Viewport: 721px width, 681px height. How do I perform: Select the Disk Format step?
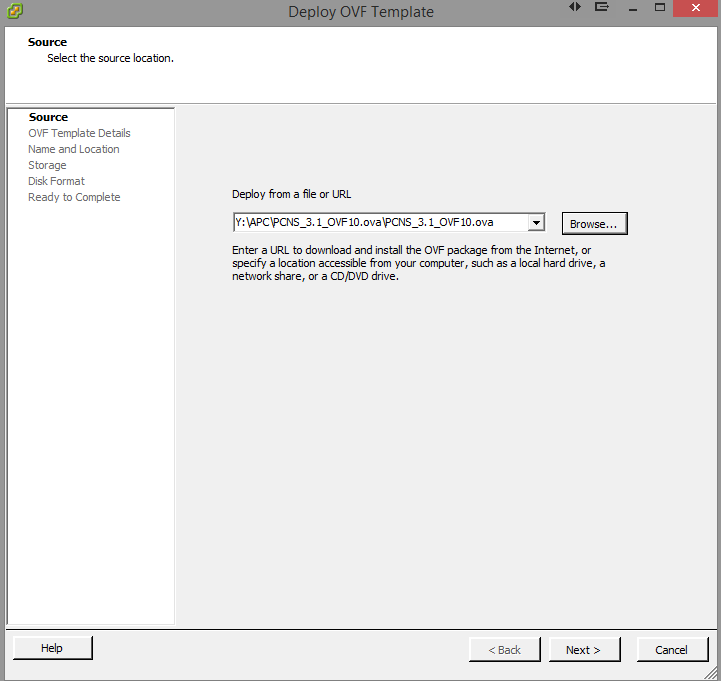56,181
